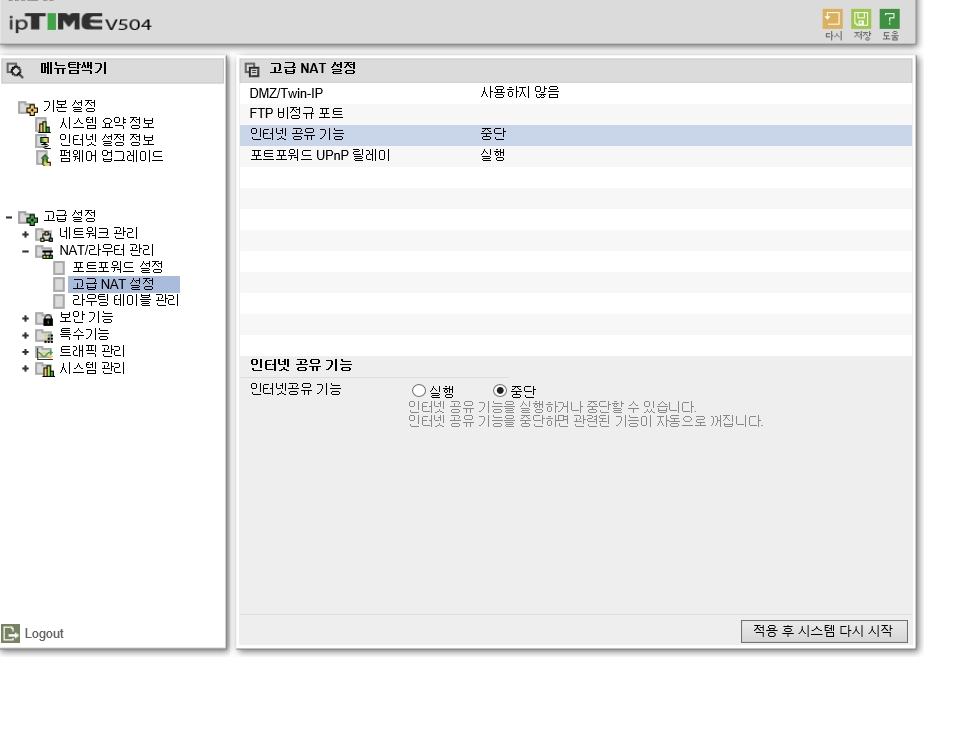Click the 시스템 요약 정보 chart icon
Viewport: 973px width, 744px height.
(x=43, y=125)
